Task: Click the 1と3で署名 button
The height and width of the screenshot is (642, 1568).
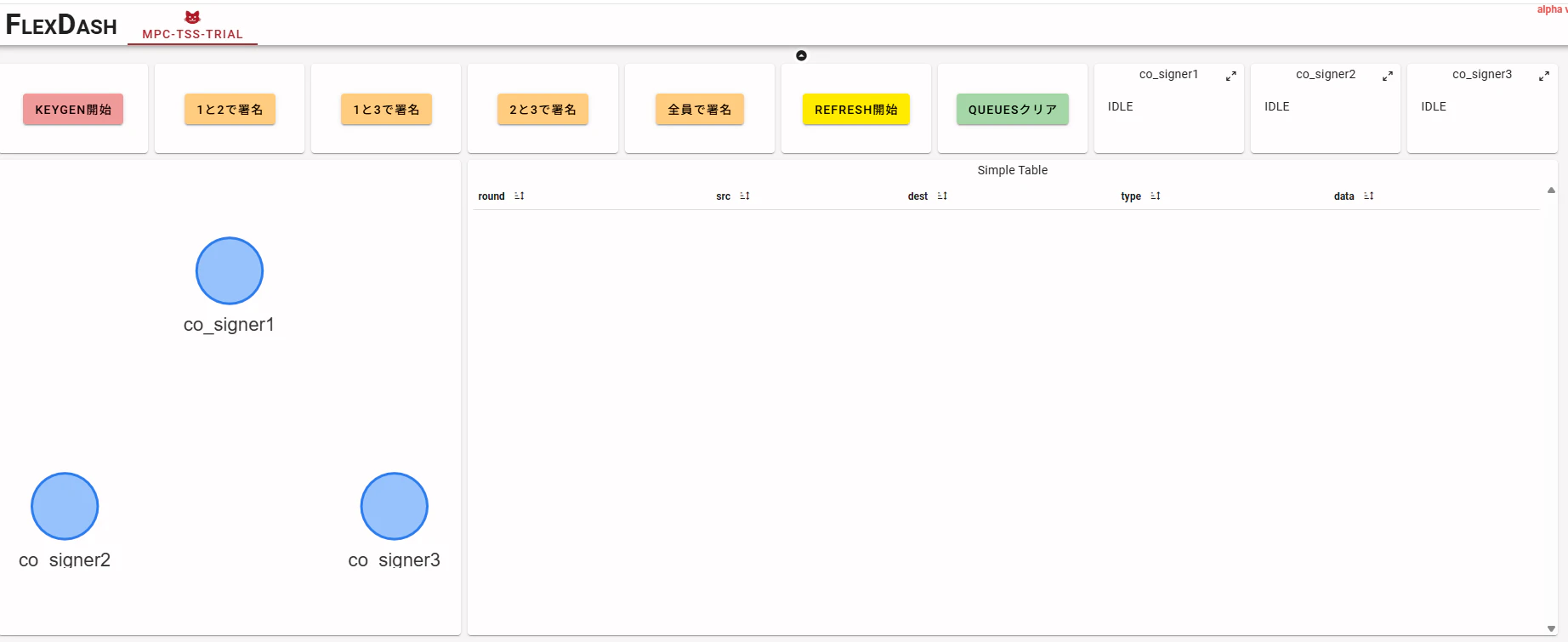Action: 386,110
